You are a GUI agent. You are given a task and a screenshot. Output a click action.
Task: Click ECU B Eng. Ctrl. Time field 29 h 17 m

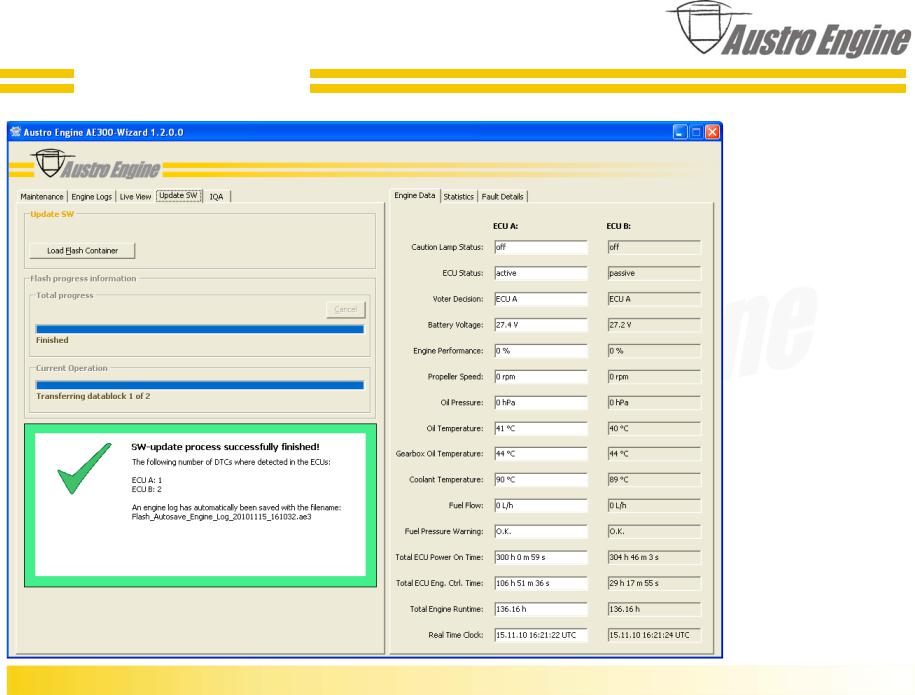(x=654, y=583)
